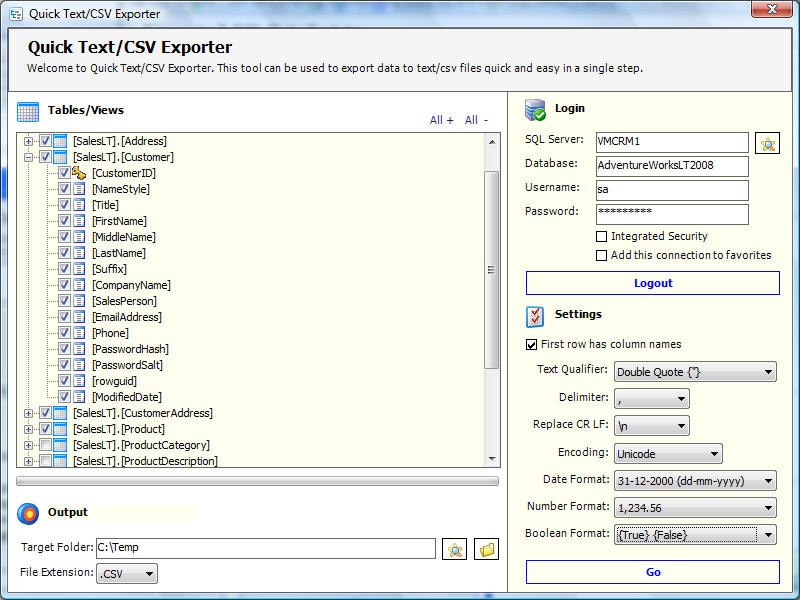The height and width of the screenshot is (600, 800).
Task: Click the table icon beside [SalesLT].[Customer]
Action: (x=60, y=157)
